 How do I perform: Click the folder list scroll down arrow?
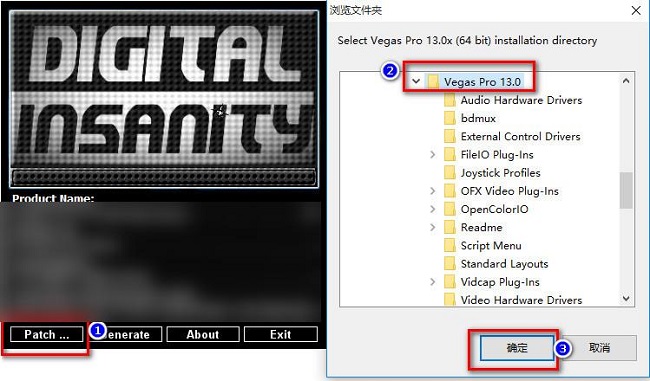point(626,298)
